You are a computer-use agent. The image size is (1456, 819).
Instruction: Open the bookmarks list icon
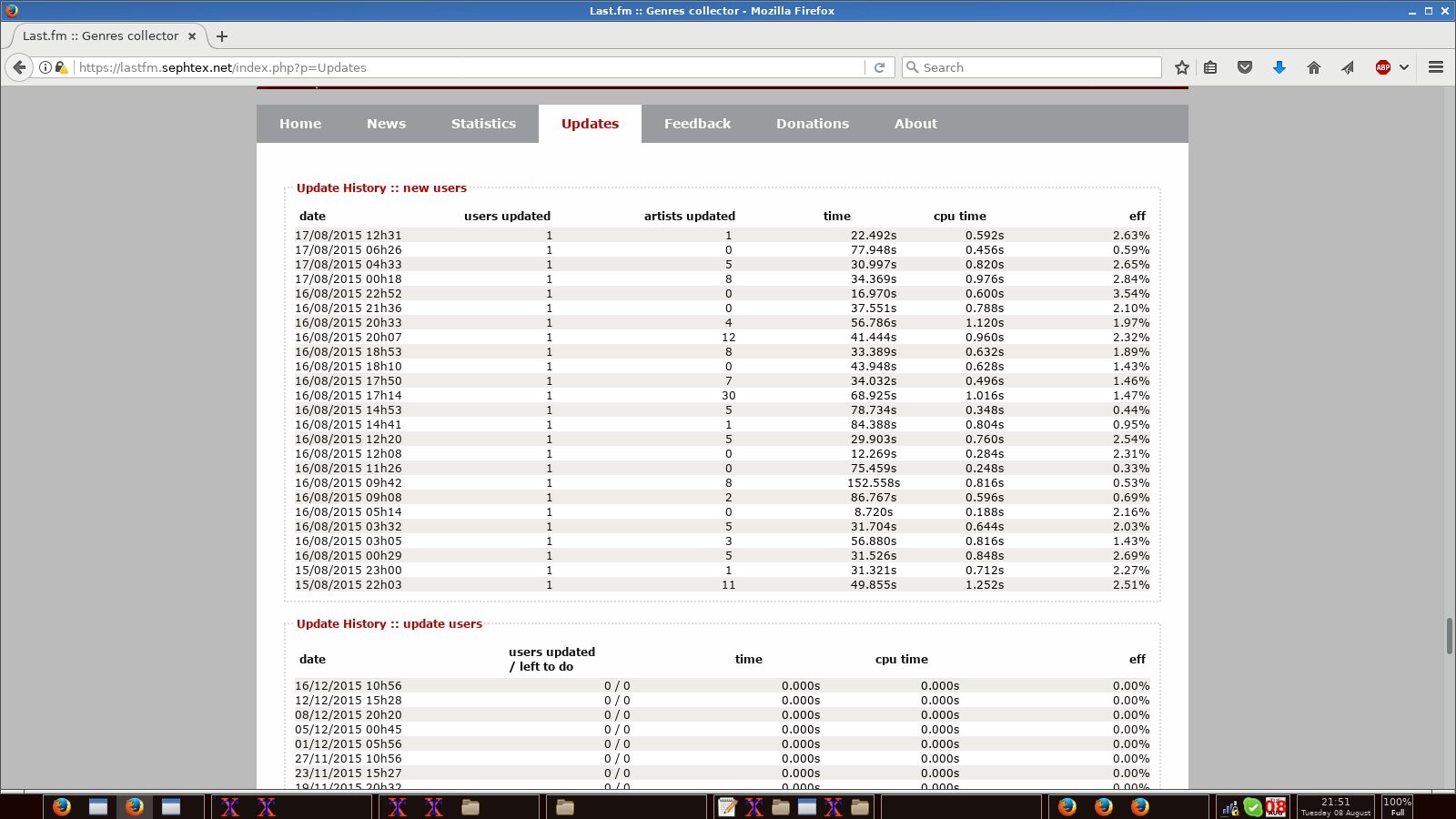[x=1210, y=67]
